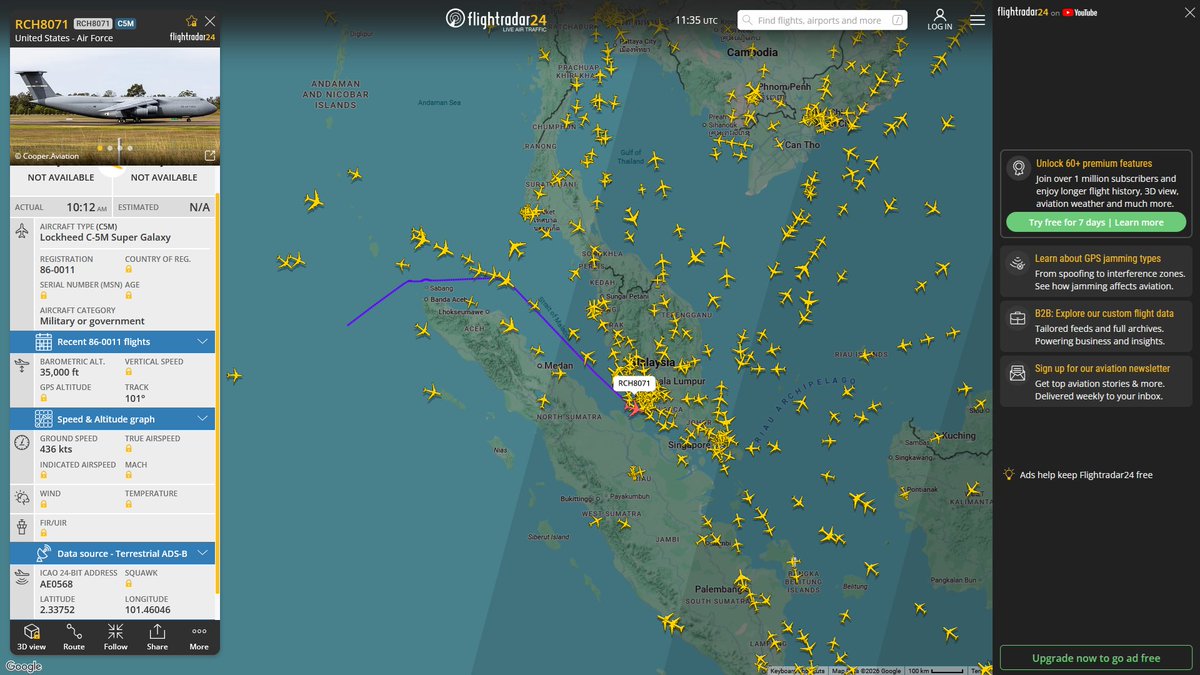This screenshot has height=675, width=1200.
Task: Click the lock under Vertical Speed
Action: (128, 373)
